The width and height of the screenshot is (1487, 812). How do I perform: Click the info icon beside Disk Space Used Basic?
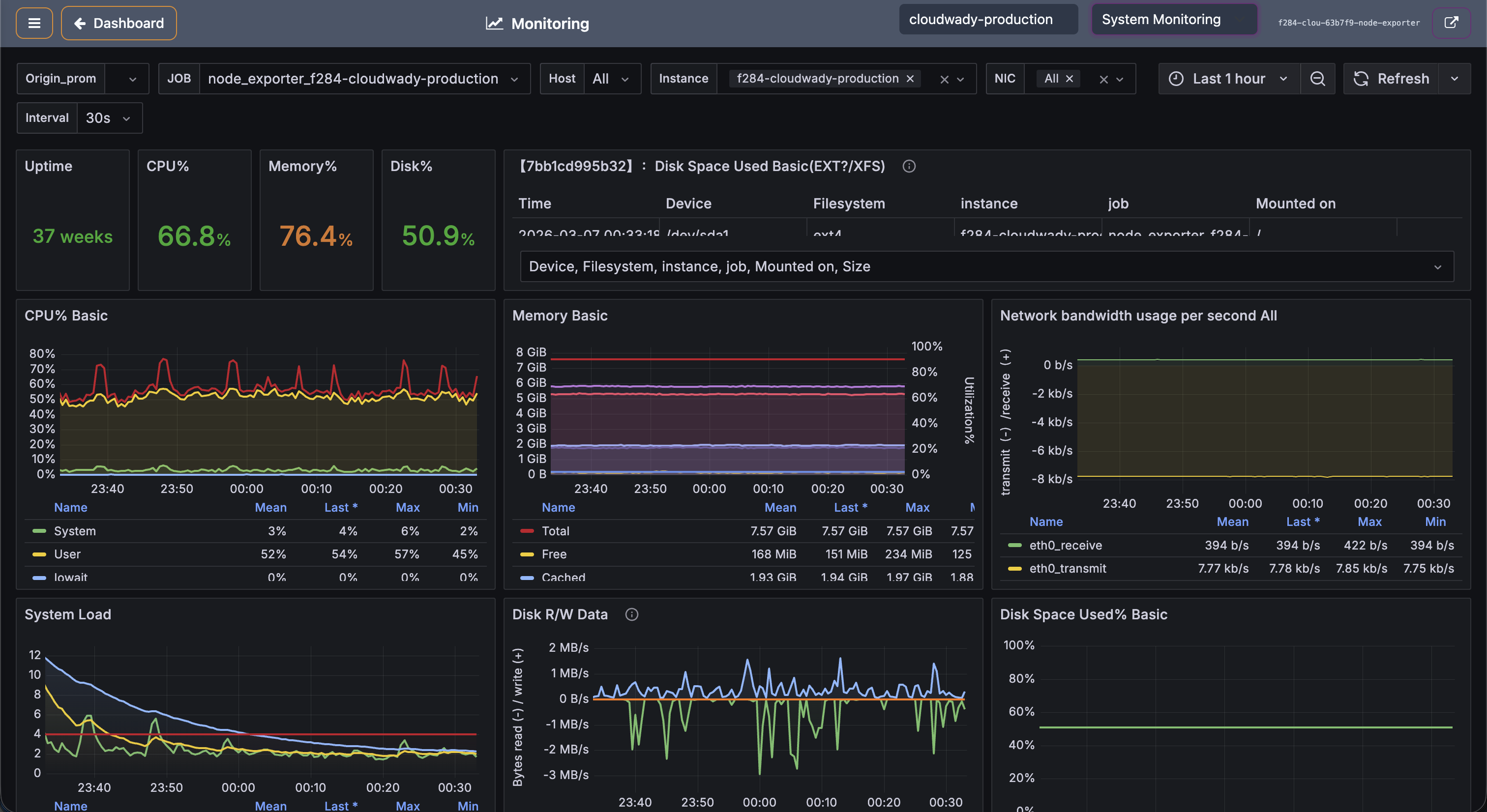[x=909, y=166]
